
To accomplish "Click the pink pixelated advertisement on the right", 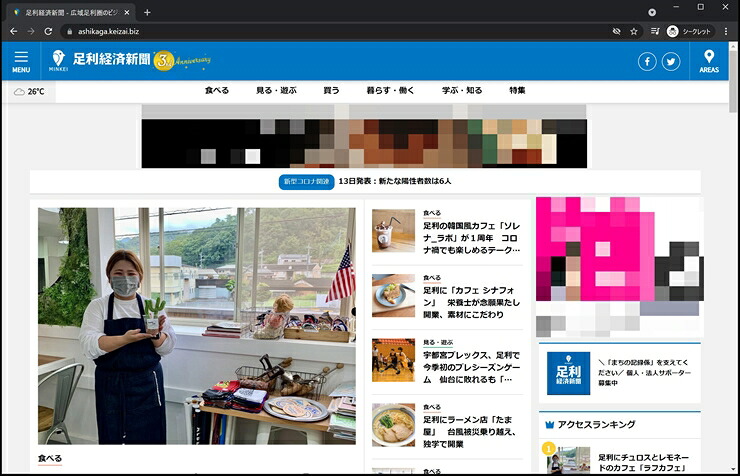I will pyautogui.click(x=620, y=267).
